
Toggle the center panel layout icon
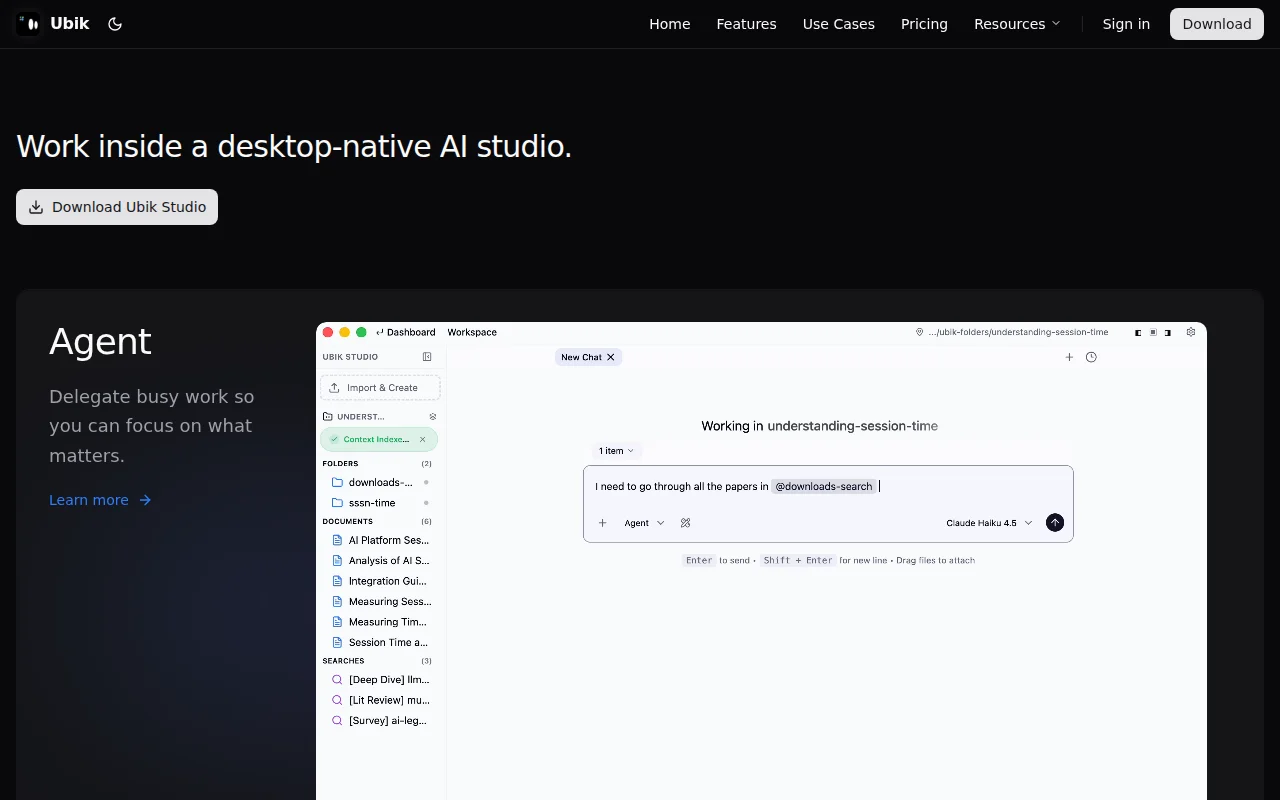coord(1153,332)
